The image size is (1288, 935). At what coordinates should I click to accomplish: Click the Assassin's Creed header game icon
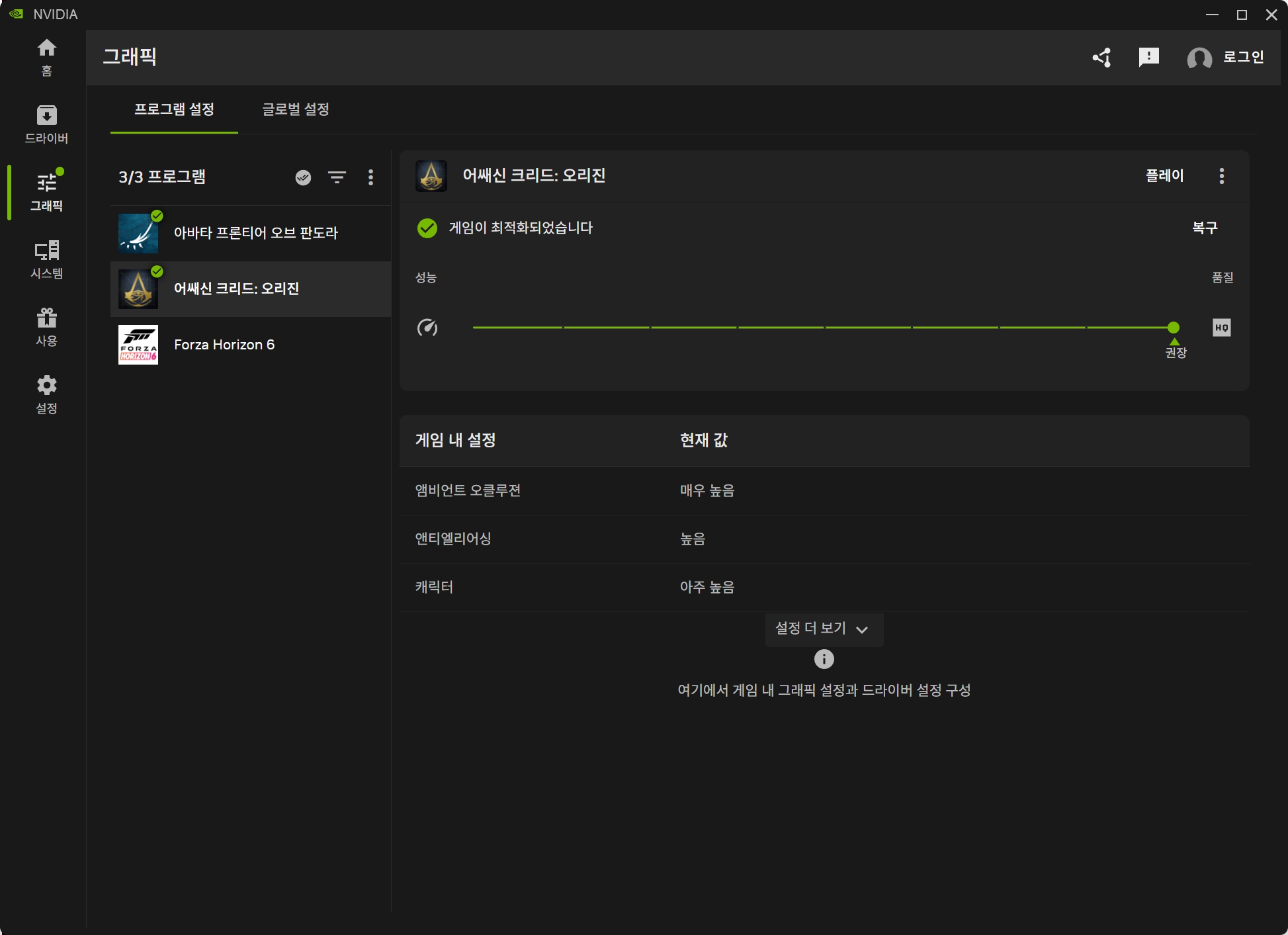(x=431, y=176)
